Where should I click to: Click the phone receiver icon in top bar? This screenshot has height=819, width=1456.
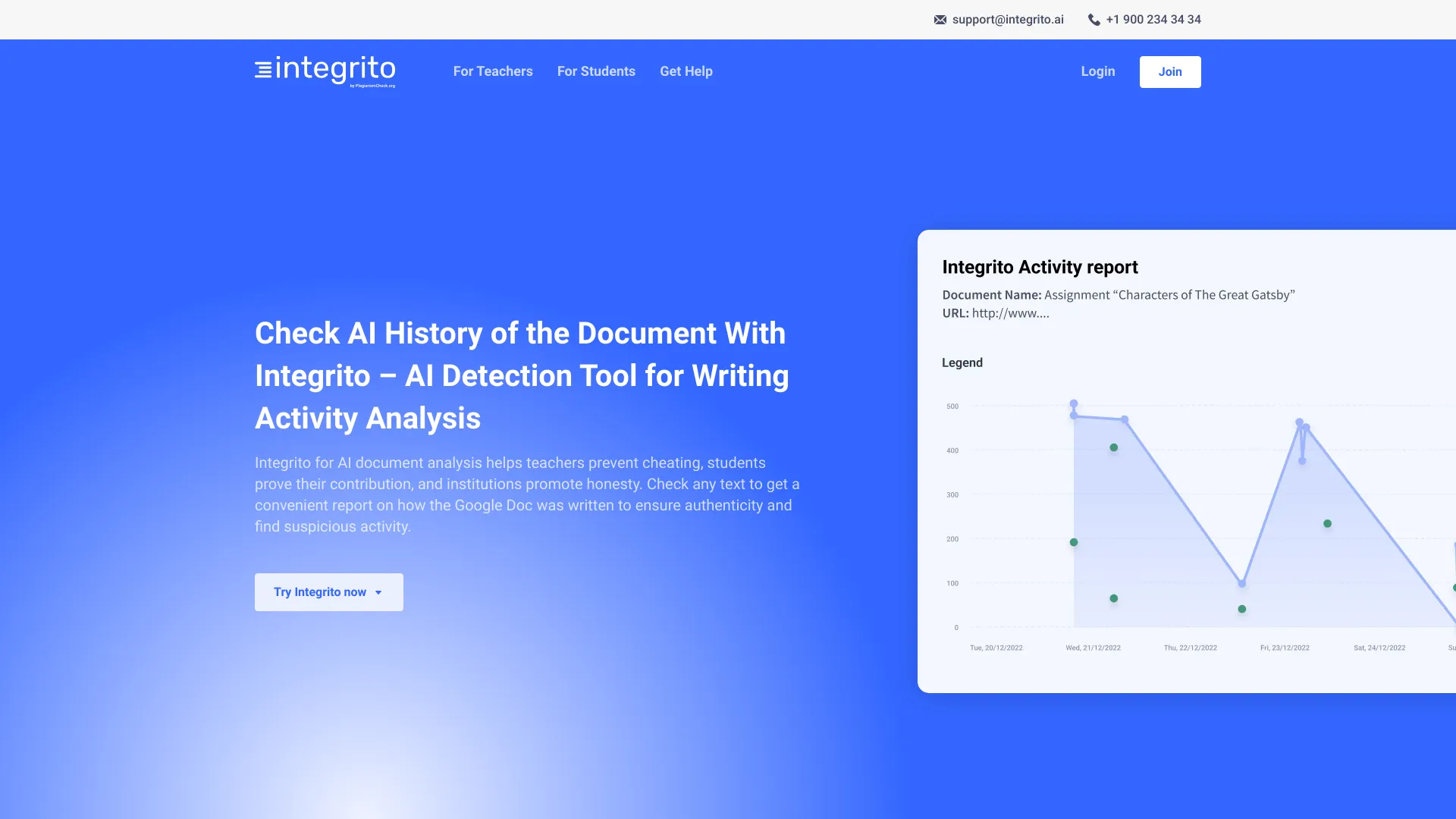click(x=1094, y=20)
